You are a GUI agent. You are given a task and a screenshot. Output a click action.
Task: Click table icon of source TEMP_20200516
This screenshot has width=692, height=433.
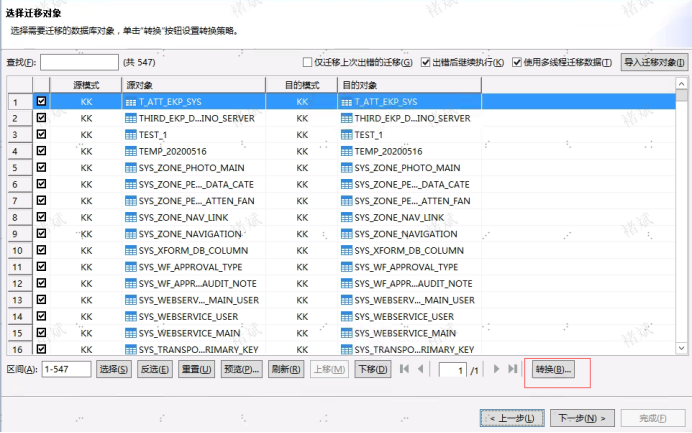[131, 151]
